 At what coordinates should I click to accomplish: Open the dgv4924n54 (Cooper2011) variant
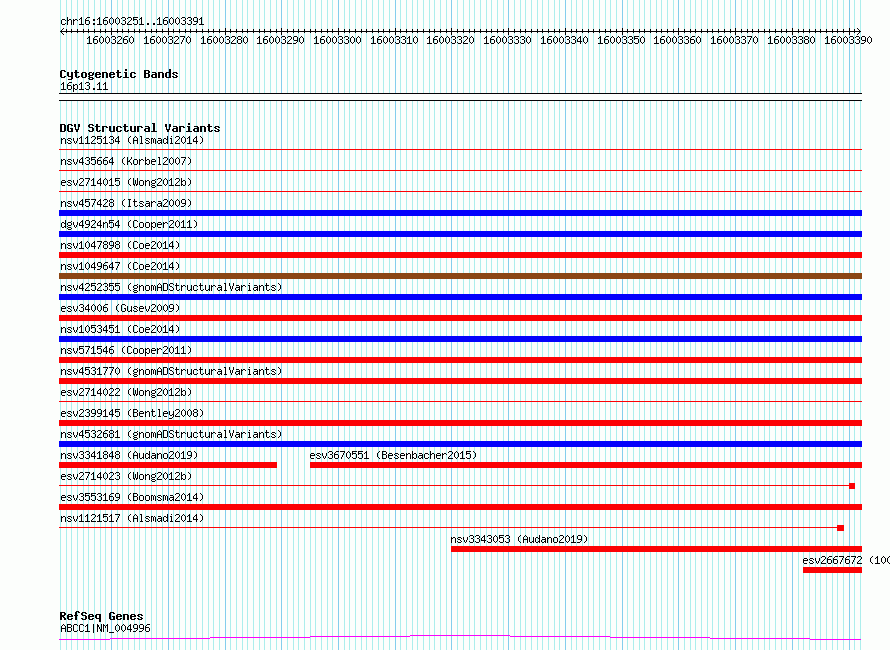pyautogui.click(x=129, y=224)
